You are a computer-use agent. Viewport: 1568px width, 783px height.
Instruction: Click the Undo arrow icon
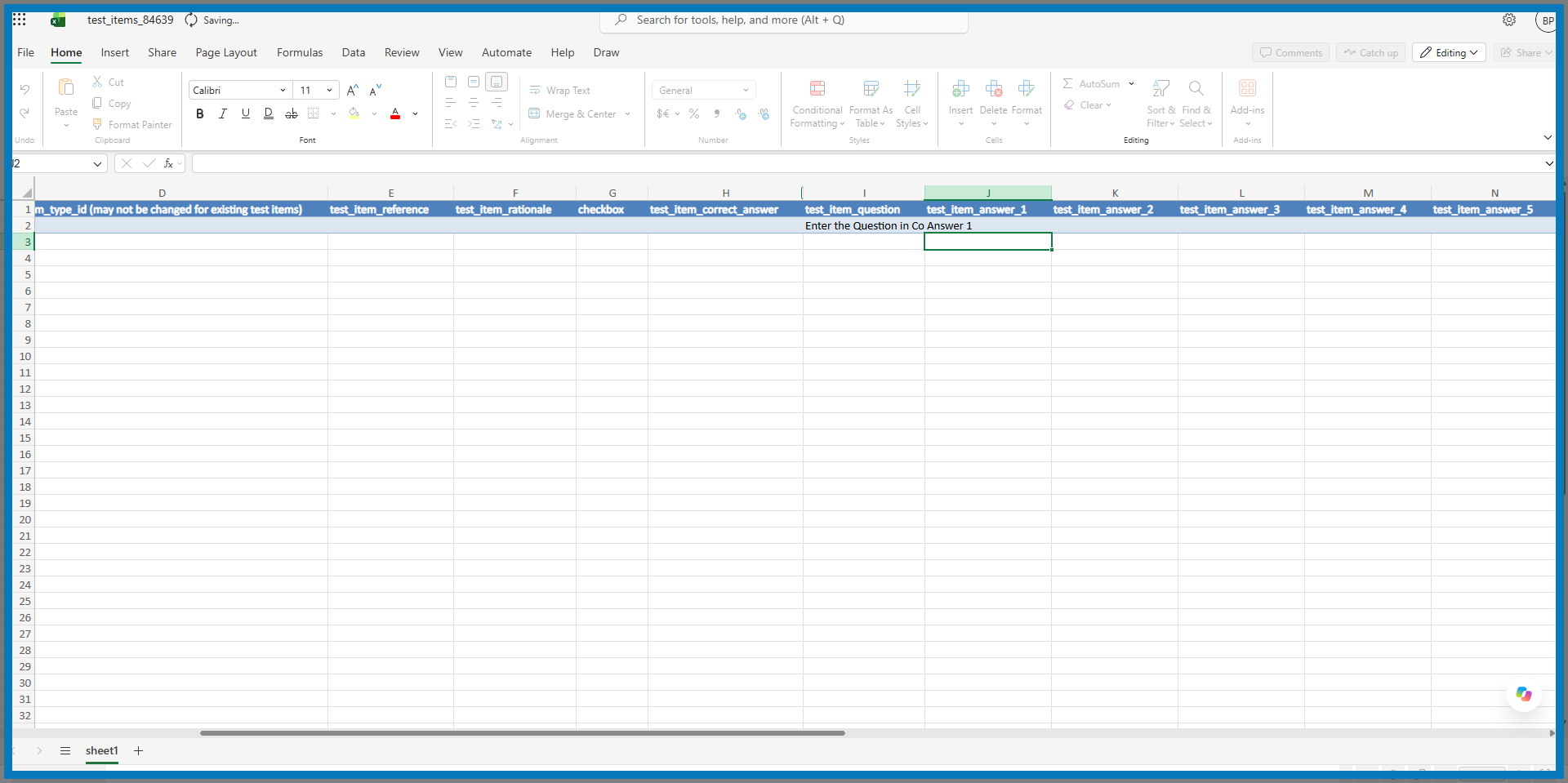pos(24,90)
